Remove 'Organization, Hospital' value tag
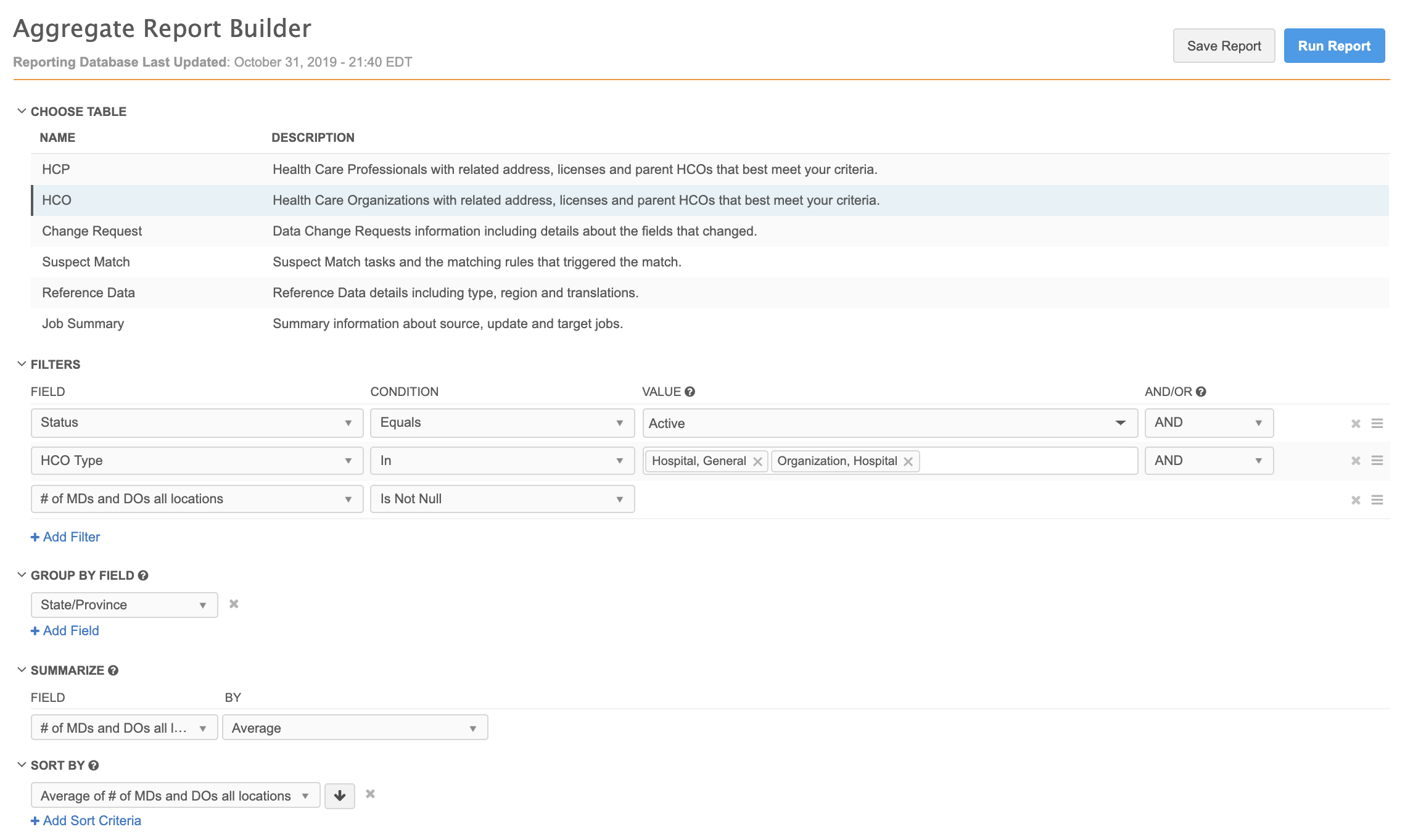1405x840 pixels. pyautogui.click(x=908, y=461)
